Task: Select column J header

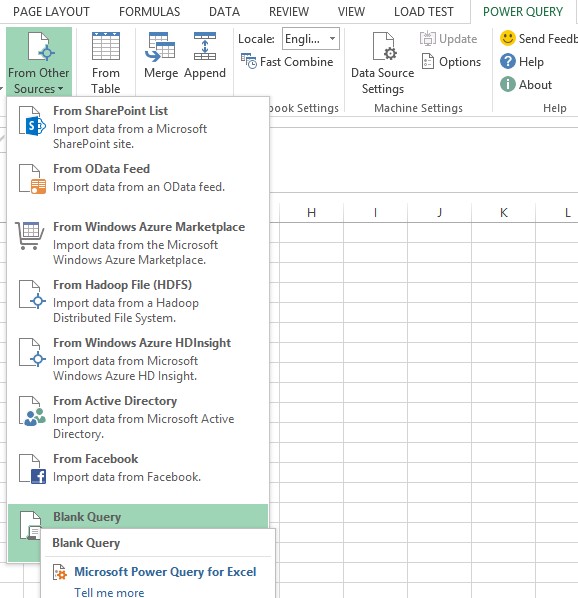Action: tap(439, 213)
